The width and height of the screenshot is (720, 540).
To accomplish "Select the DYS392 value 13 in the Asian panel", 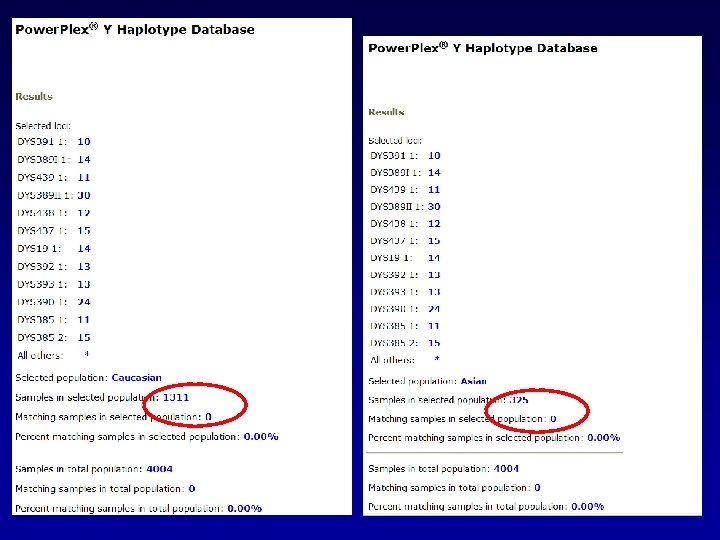I will (434, 275).
